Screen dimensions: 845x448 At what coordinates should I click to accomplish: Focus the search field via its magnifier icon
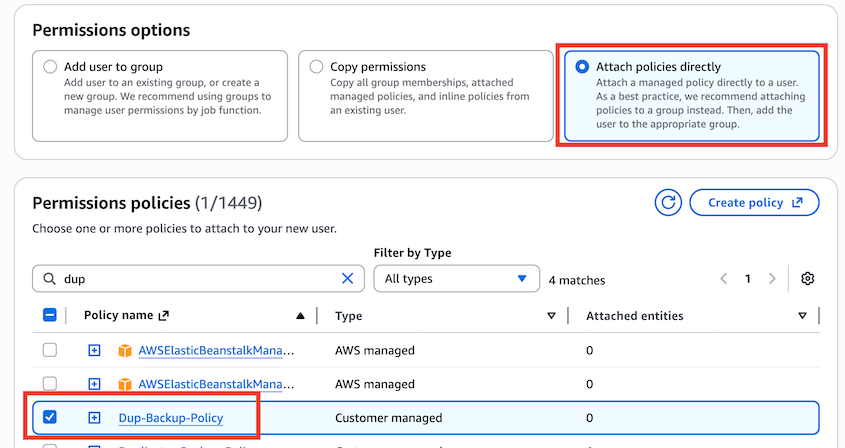point(49,279)
